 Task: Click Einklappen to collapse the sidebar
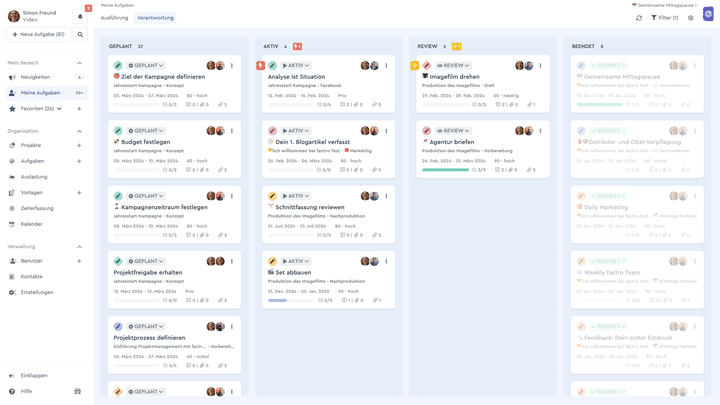click(34, 376)
